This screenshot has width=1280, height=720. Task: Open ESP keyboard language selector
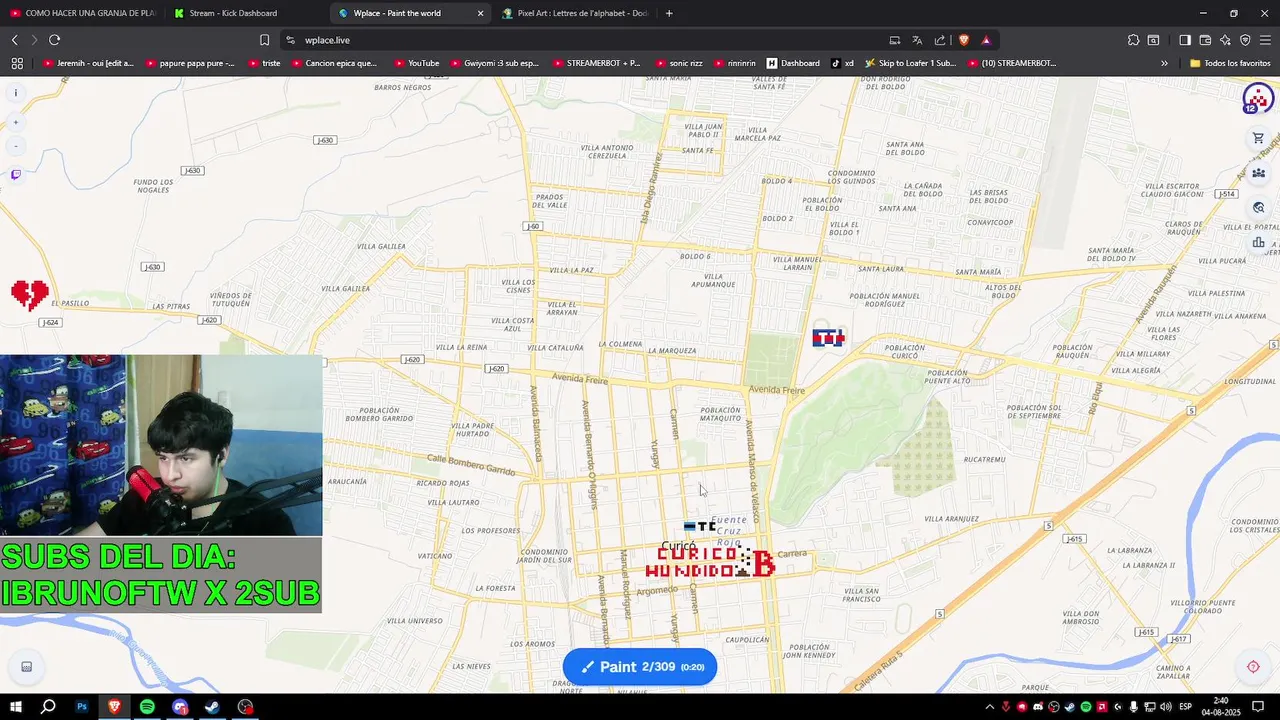pos(1186,707)
